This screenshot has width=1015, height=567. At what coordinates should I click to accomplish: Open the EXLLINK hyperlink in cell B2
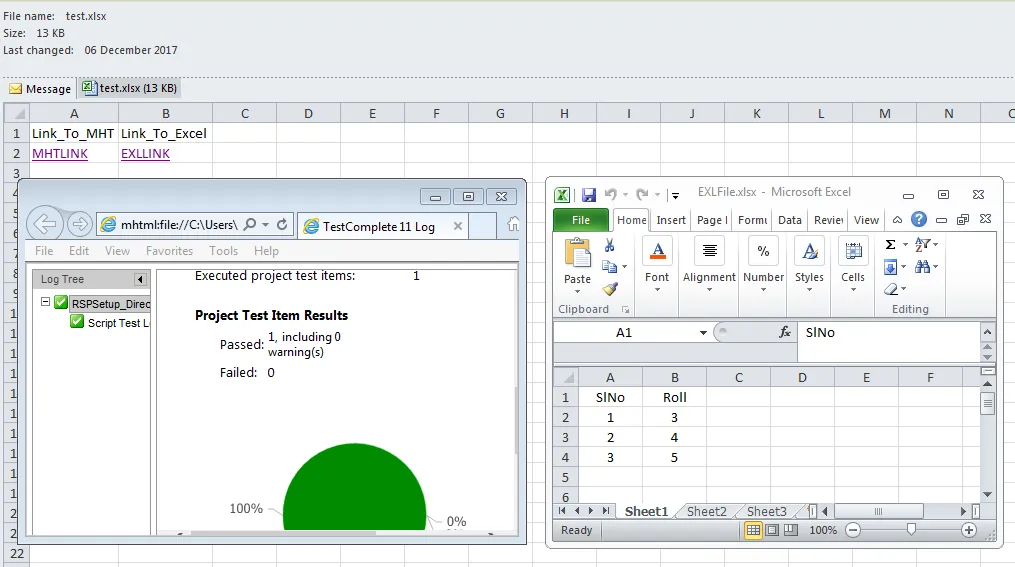(146, 153)
